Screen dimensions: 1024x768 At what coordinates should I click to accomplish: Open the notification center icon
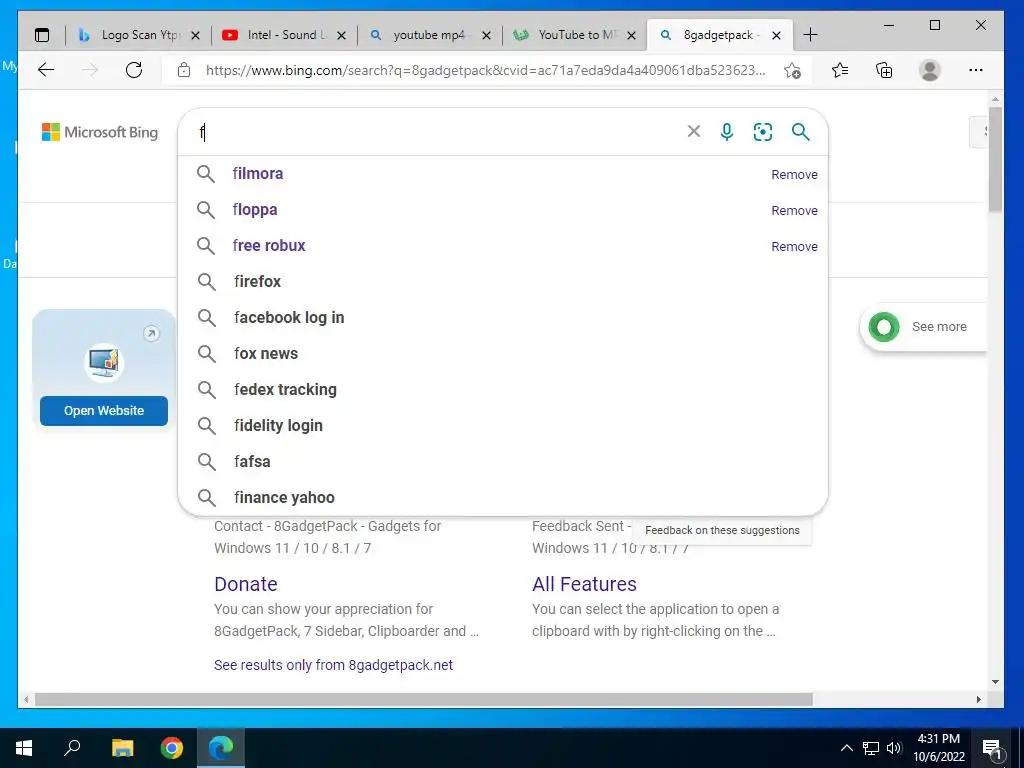click(992, 748)
